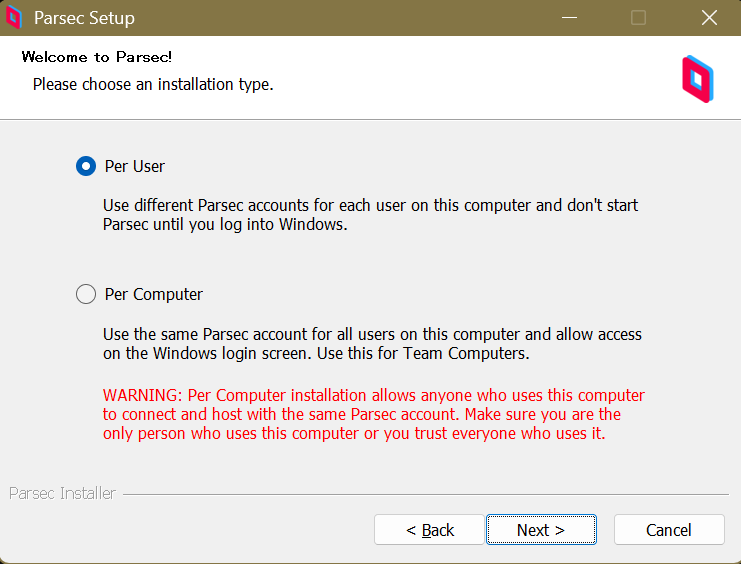Click the Per Computer description text
The width and height of the screenshot is (741, 564).
point(372,343)
